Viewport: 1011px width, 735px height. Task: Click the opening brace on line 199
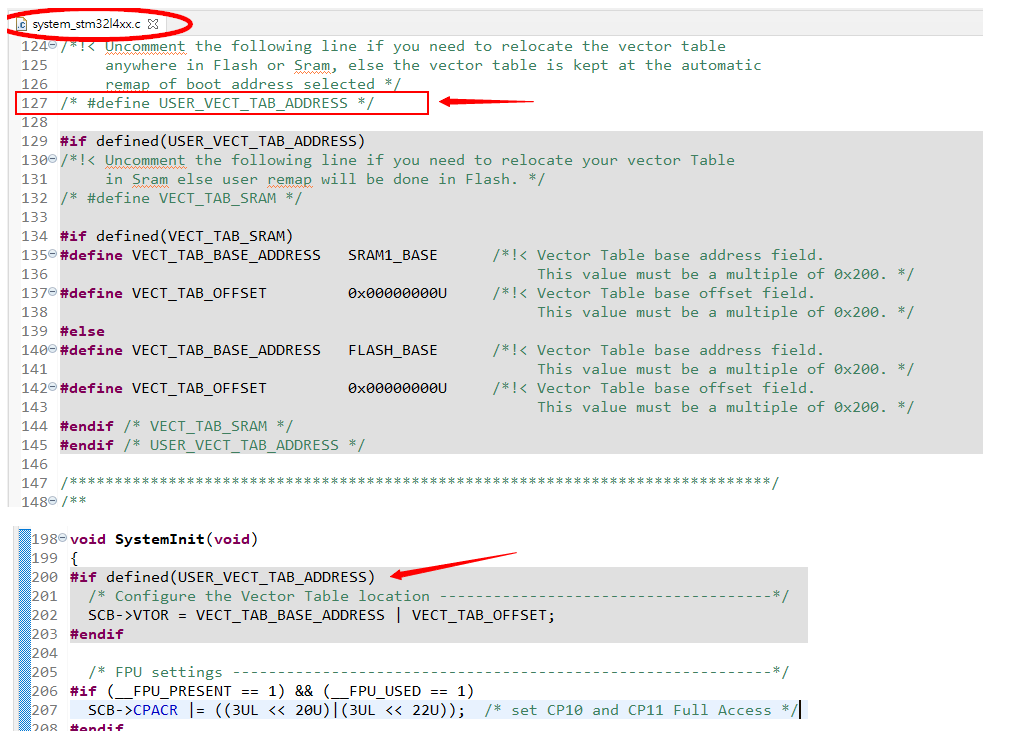coord(74,558)
